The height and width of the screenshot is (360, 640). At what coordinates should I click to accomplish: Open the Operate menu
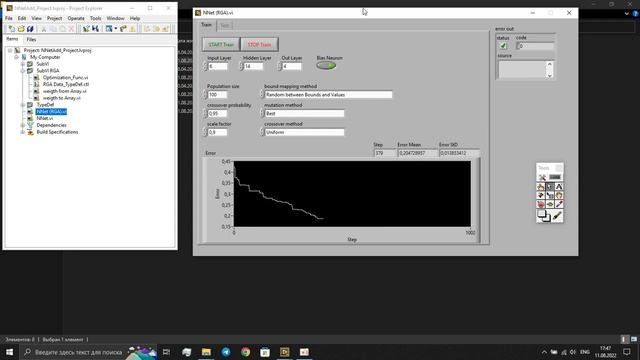tap(76, 18)
